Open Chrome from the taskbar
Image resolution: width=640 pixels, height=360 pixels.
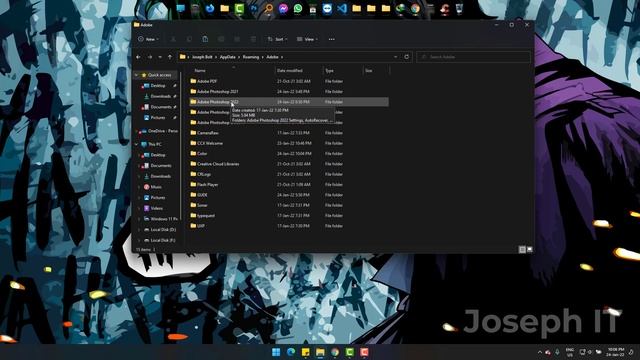click(x=335, y=352)
